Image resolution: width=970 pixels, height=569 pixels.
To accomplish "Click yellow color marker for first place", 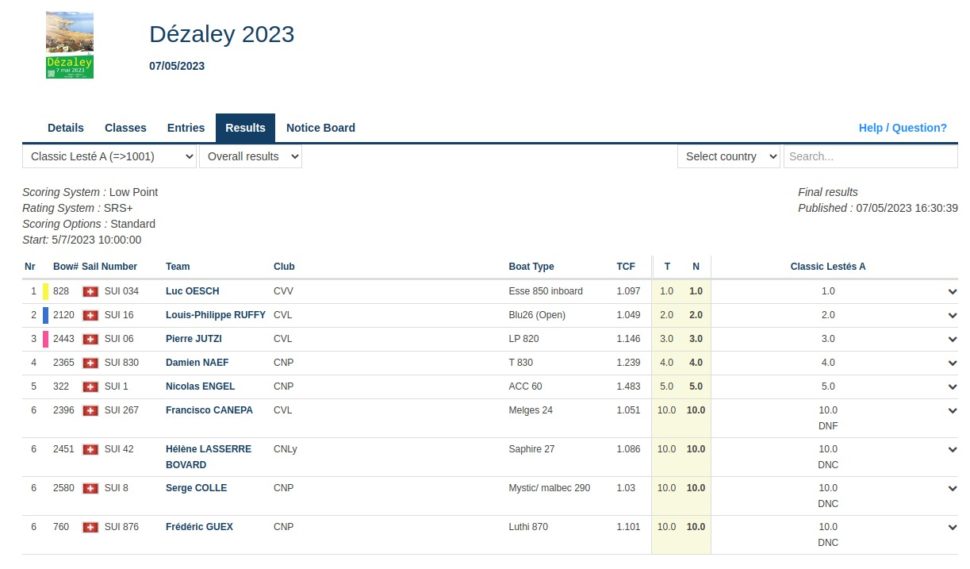I will coord(45,291).
